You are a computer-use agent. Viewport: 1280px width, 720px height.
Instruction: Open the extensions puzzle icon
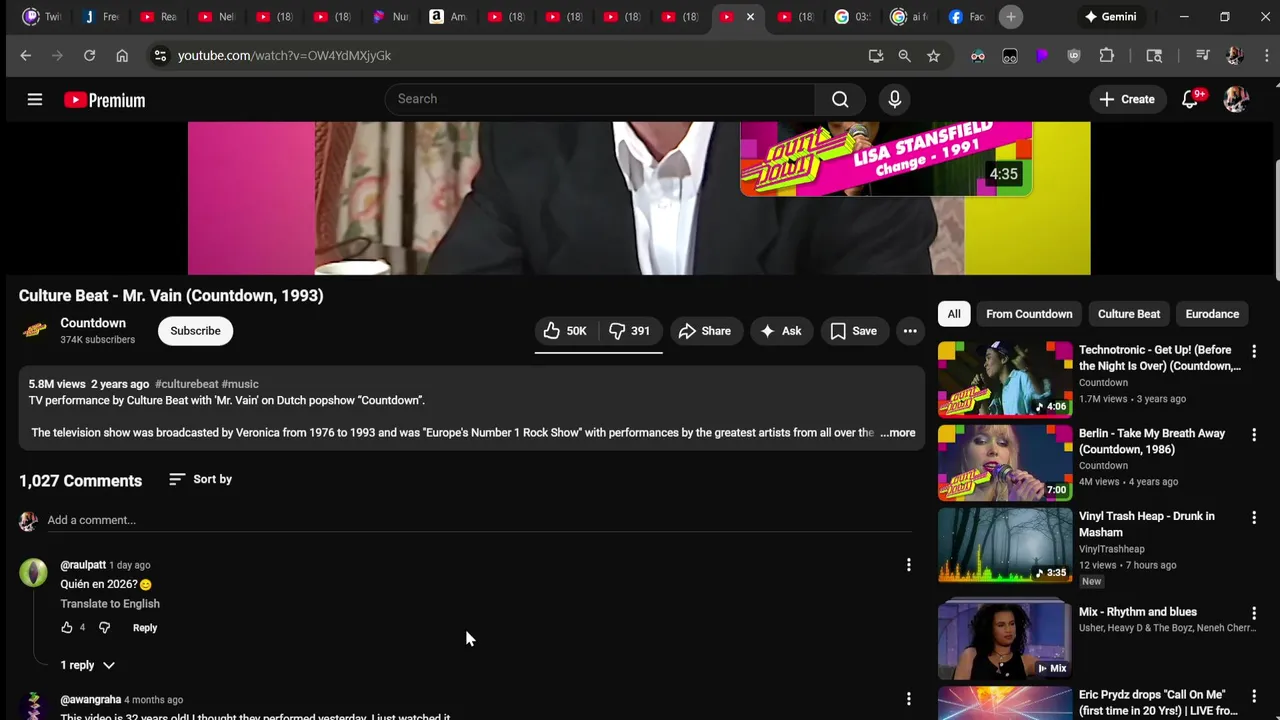pyautogui.click(x=1106, y=56)
